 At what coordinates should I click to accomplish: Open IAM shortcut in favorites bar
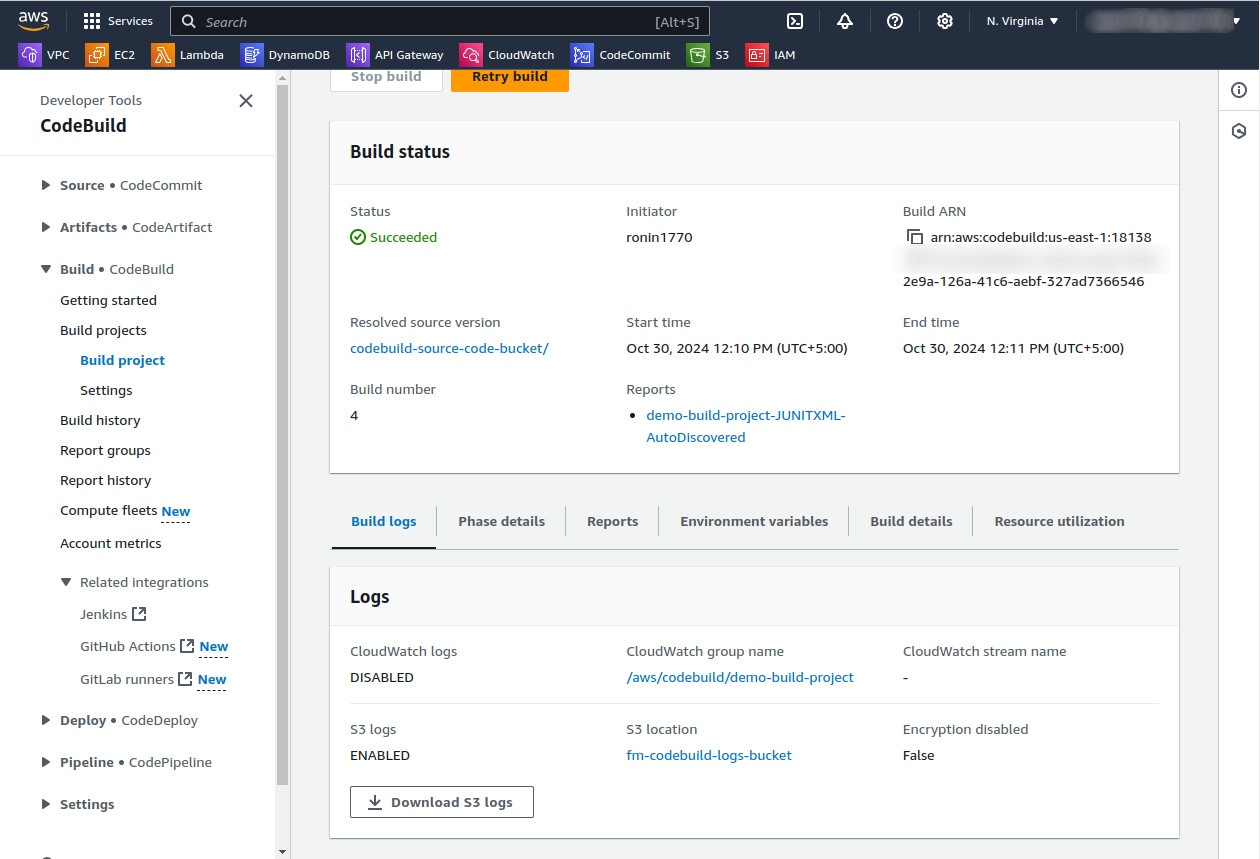click(x=771, y=55)
